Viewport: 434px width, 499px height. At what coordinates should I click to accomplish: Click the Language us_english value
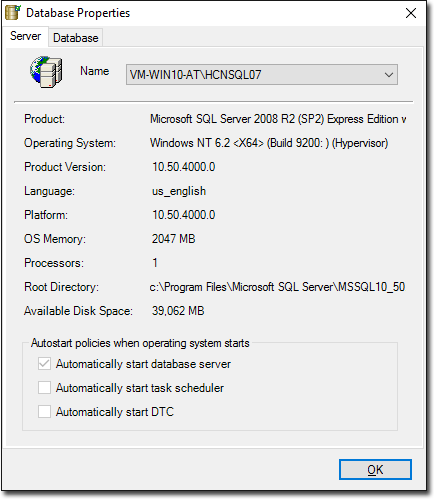[x=179, y=191]
